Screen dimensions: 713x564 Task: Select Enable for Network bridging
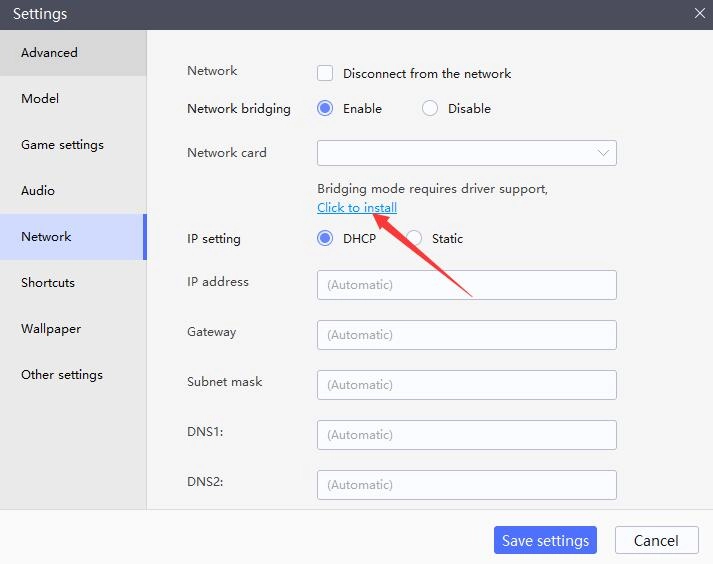(x=325, y=108)
